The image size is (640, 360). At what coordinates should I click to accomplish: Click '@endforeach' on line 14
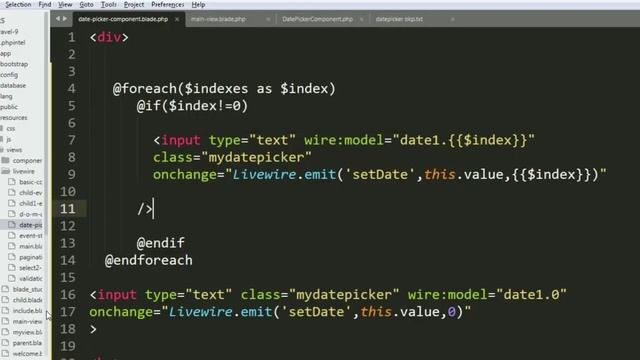(x=149, y=260)
